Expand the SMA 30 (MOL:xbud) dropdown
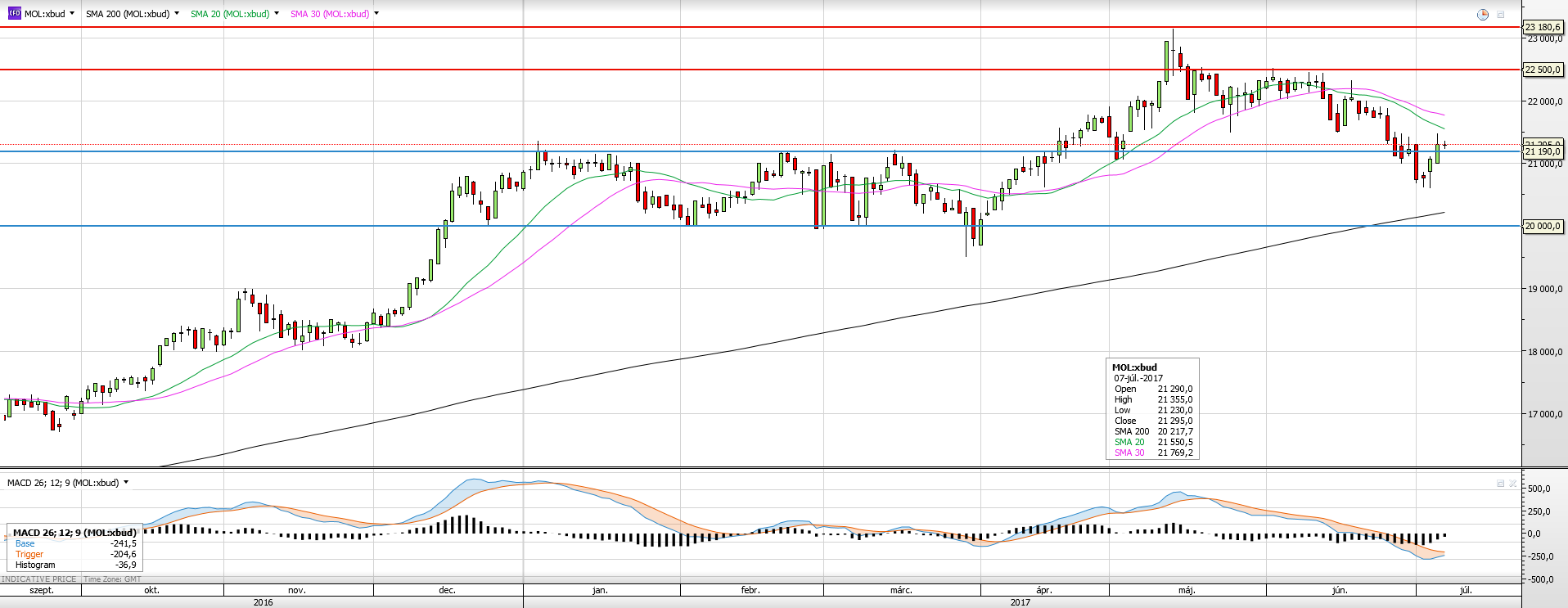 point(376,14)
